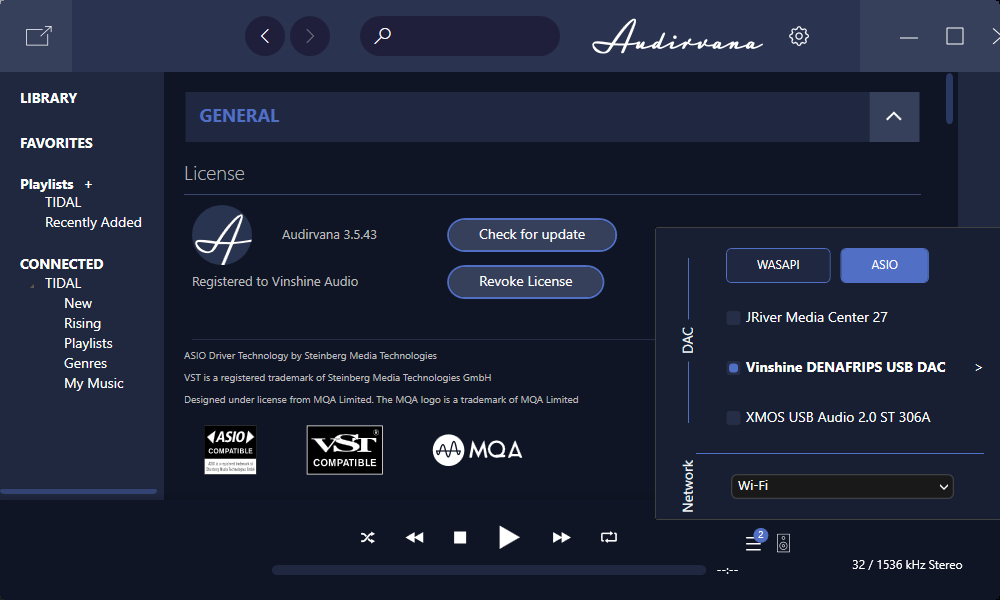Select XMOS USB Audio 2.0 ST 306A
The image size is (1000, 600).
point(828,418)
